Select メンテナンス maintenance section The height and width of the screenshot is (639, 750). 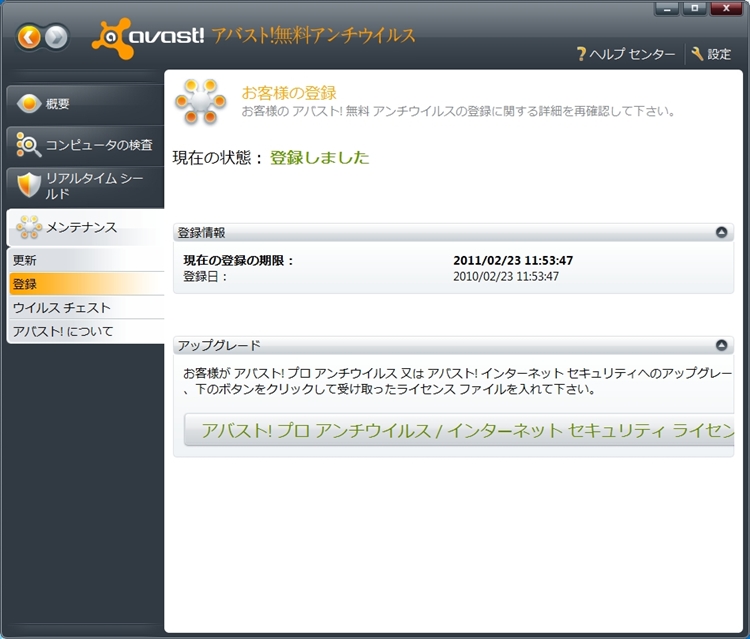[x=86, y=227]
